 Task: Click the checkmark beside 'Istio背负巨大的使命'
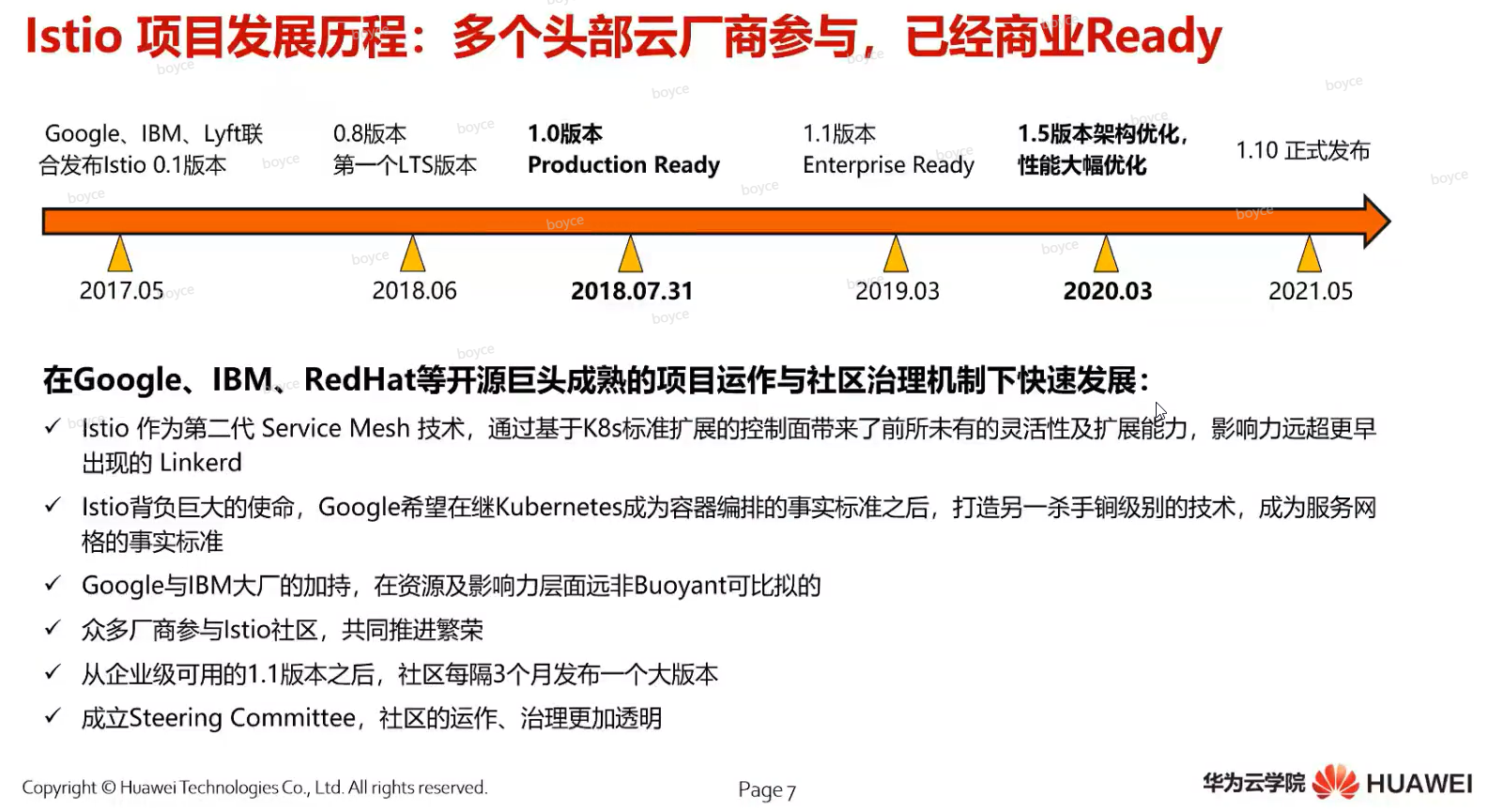pos(54,506)
